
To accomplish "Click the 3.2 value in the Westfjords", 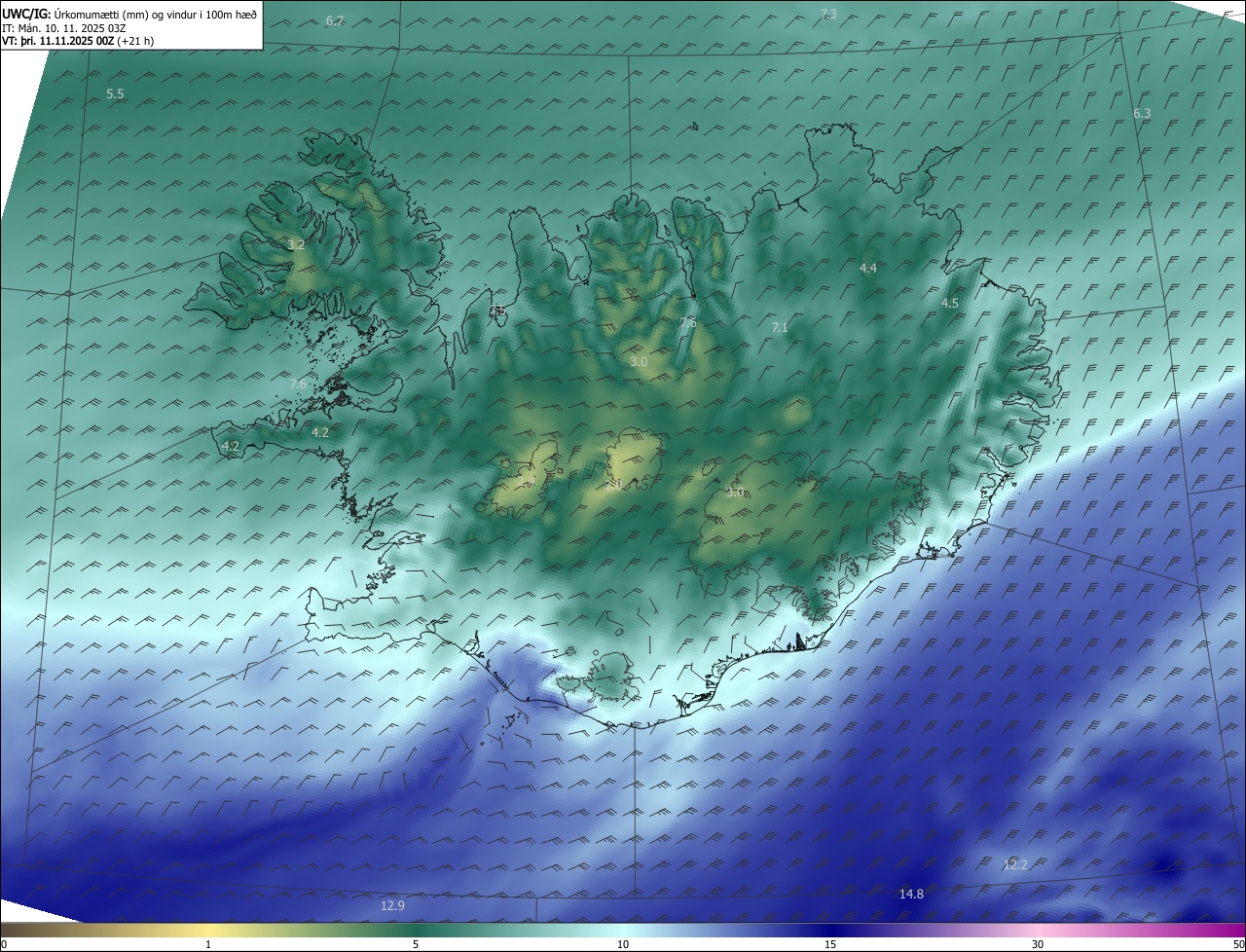I will tap(296, 245).
